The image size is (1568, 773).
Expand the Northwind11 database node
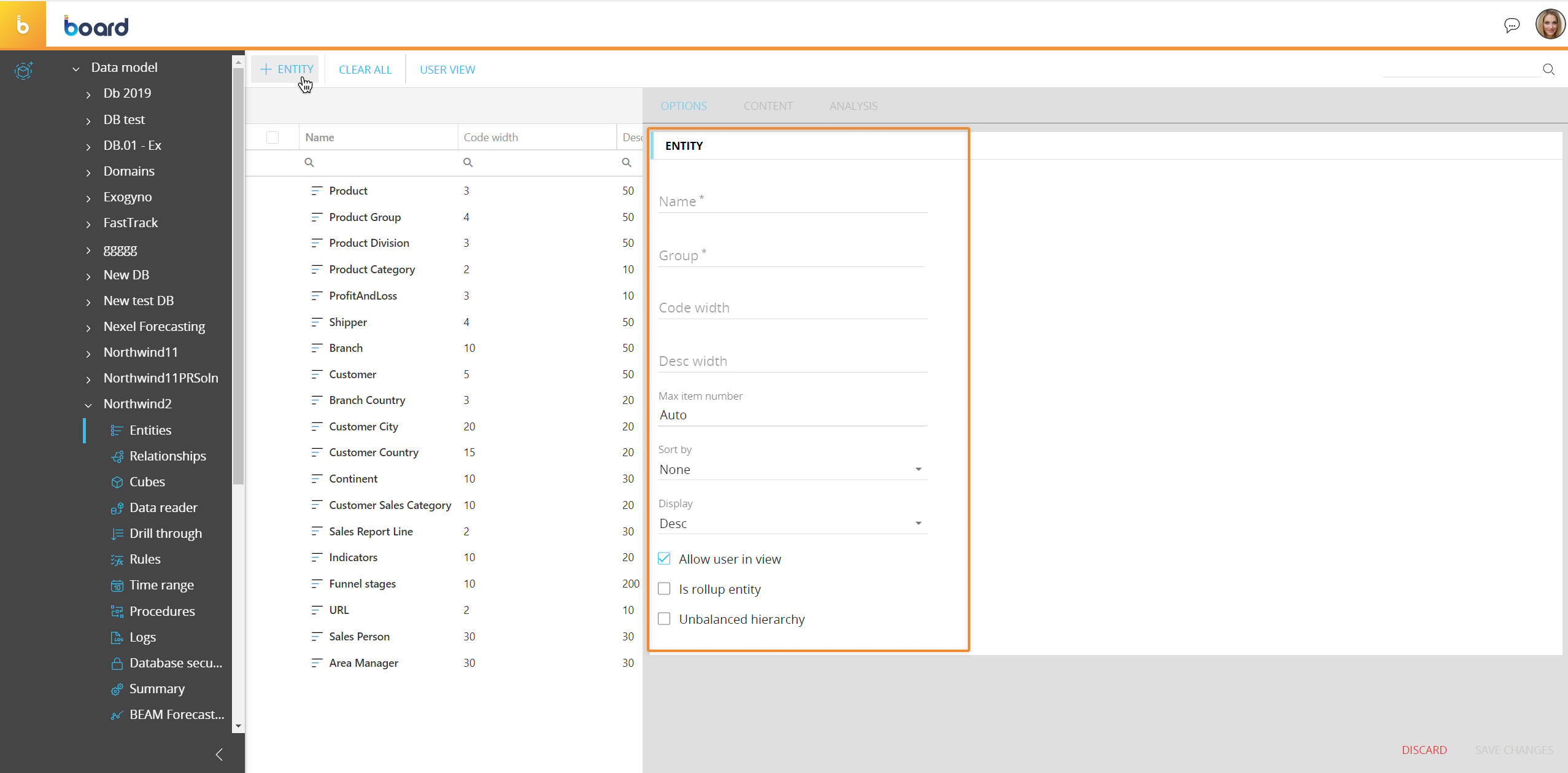(88, 353)
